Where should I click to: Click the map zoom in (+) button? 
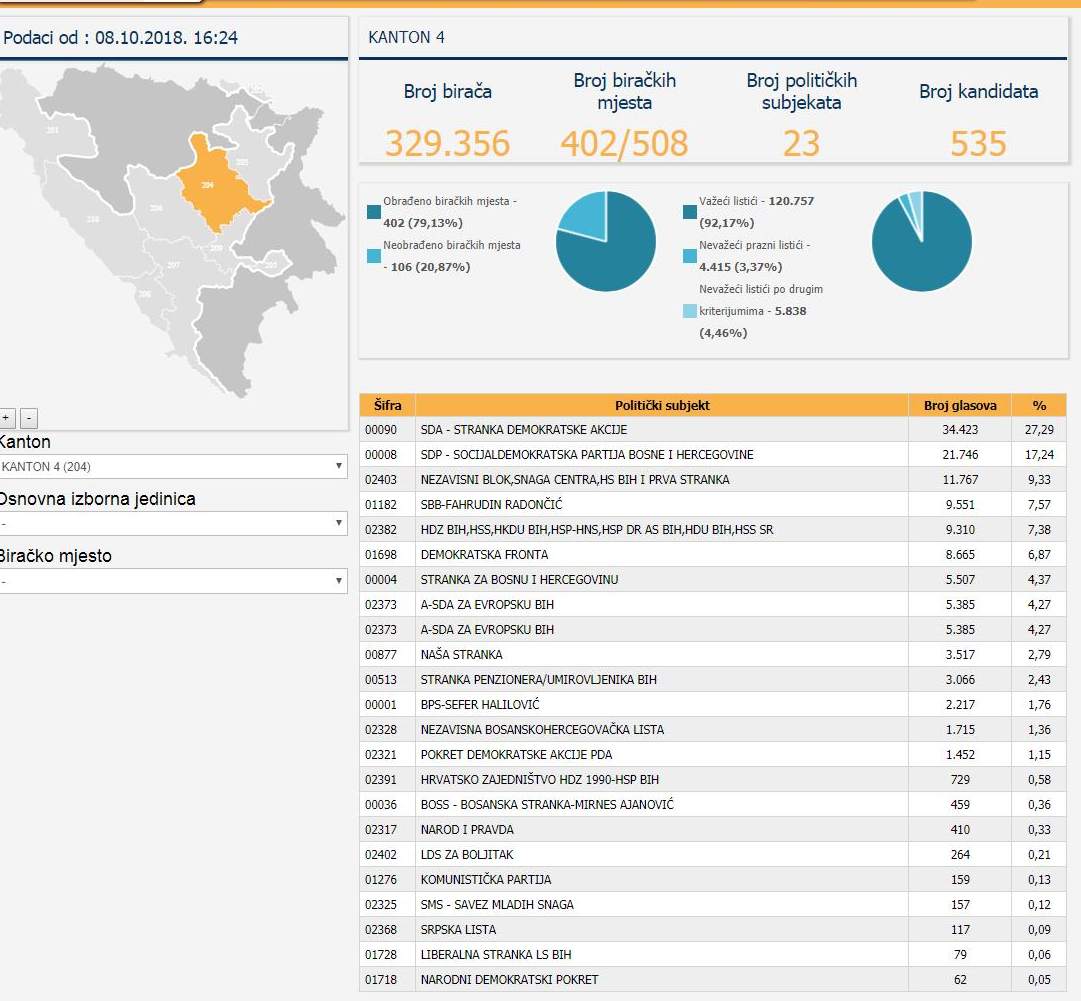pos(6,418)
